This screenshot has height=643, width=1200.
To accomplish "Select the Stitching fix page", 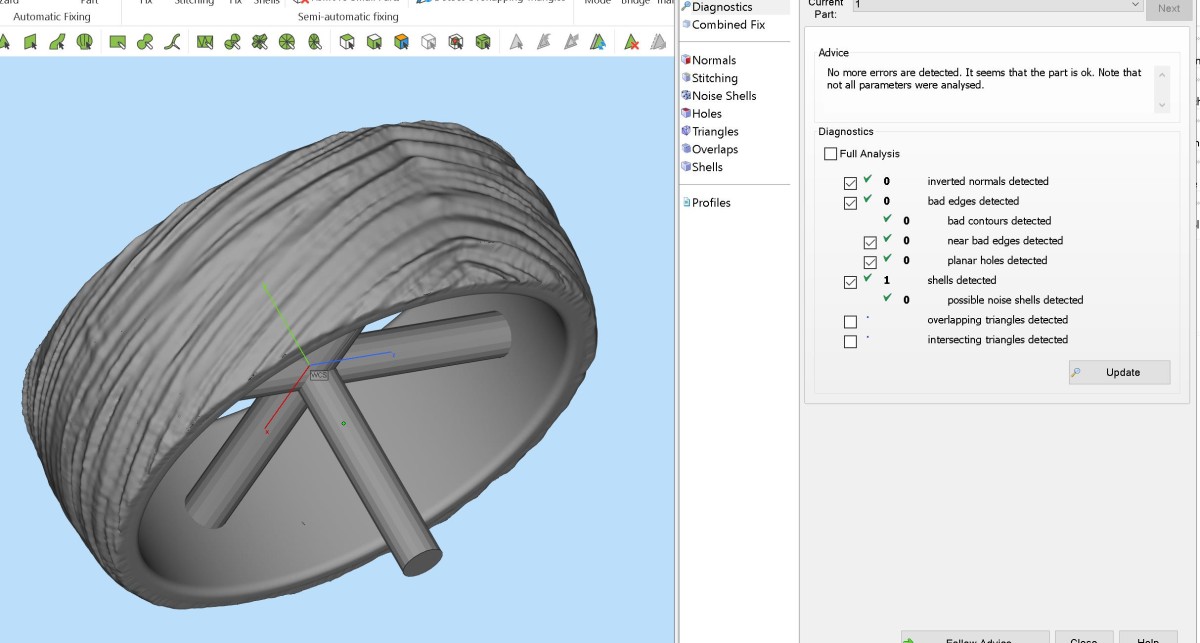I will 714,78.
